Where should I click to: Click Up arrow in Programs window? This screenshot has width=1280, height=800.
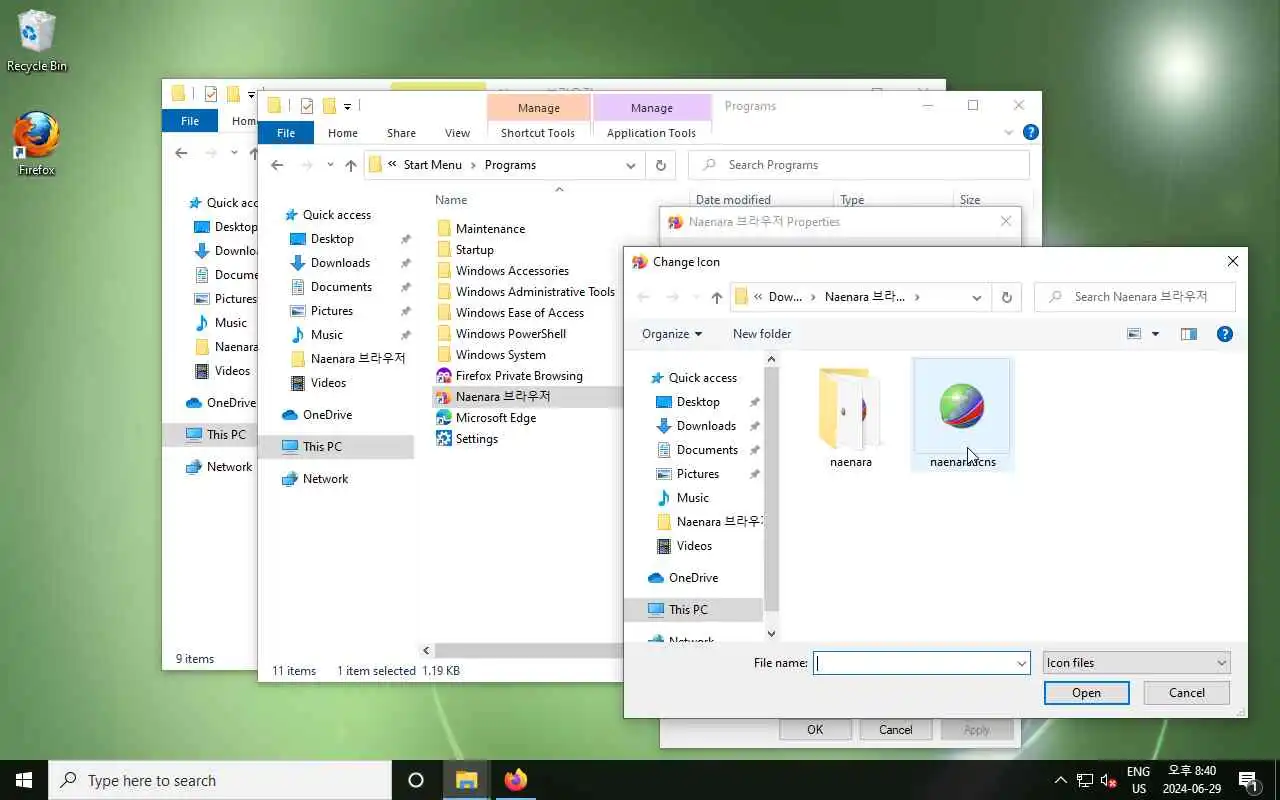pos(350,165)
